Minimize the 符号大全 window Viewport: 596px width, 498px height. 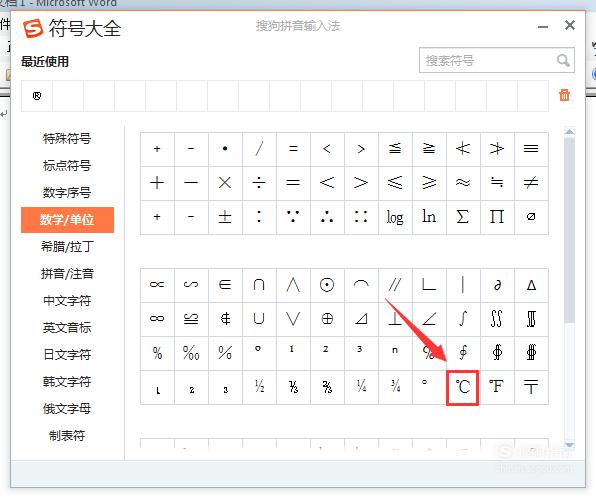[x=543, y=26]
